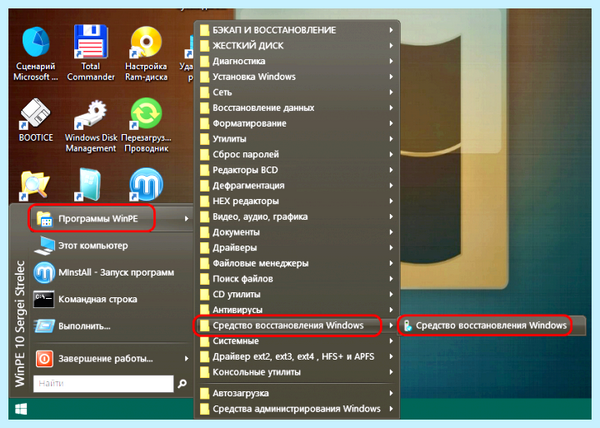The image size is (600, 428).
Task: Open the folder with magnifier desktop icon
Action: coord(35,185)
